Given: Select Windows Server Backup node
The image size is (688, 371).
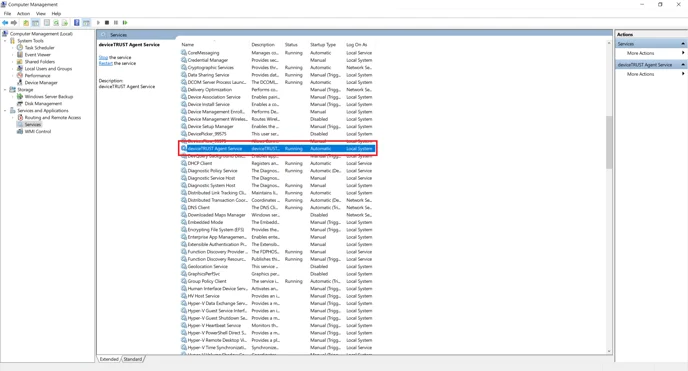Looking at the screenshot, I should tap(49, 96).
